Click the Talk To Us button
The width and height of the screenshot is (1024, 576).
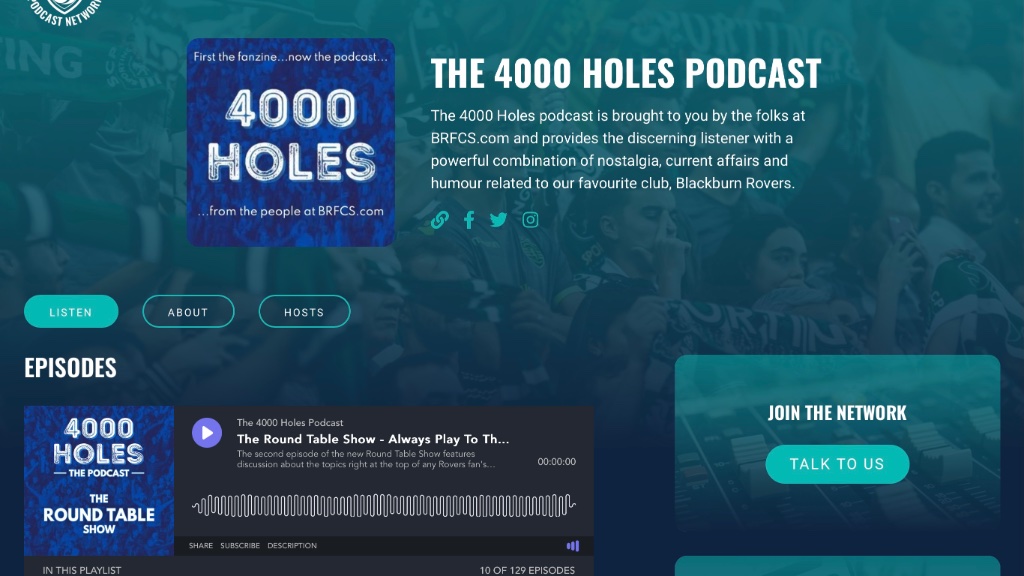(x=837, y=464)
